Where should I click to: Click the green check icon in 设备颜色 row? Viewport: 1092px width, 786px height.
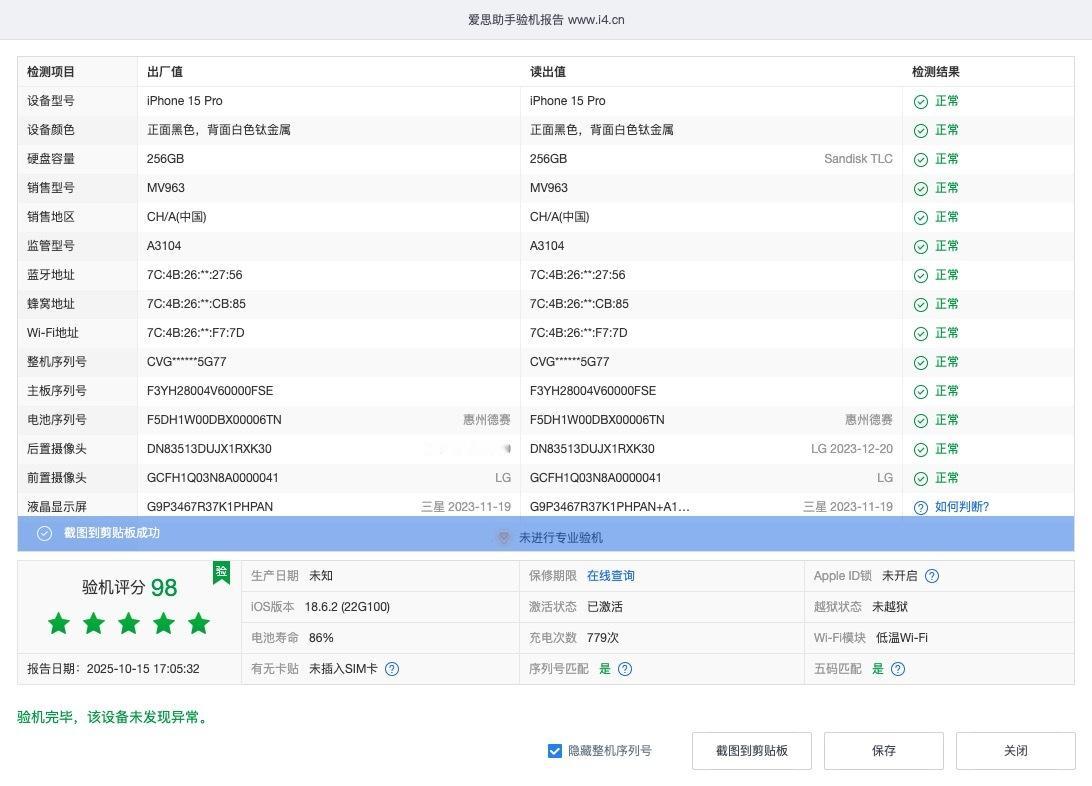pyautogui.click(x=921, y=131)
